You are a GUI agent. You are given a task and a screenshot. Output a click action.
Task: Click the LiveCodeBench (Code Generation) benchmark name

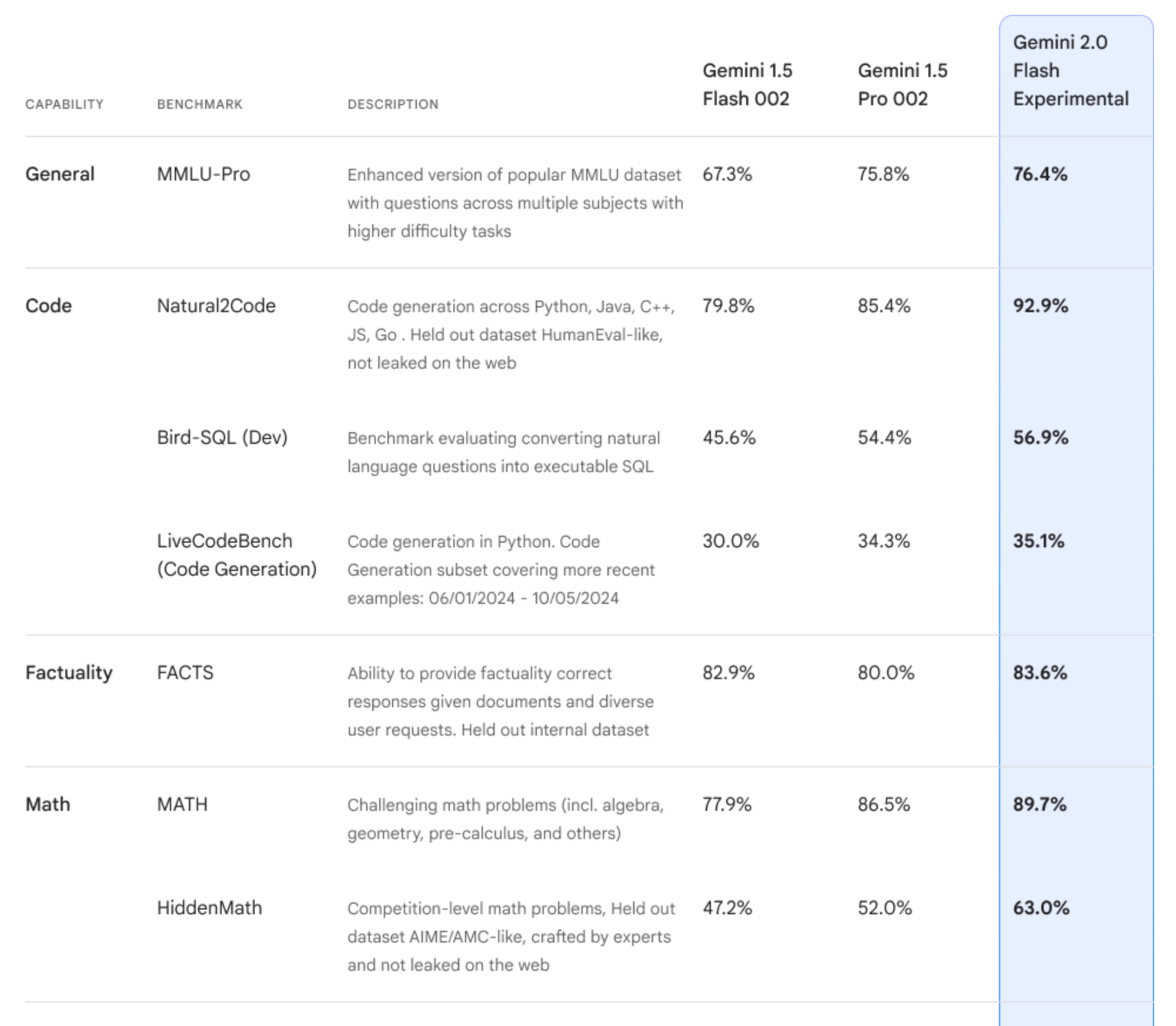click(x=236, y=555)
